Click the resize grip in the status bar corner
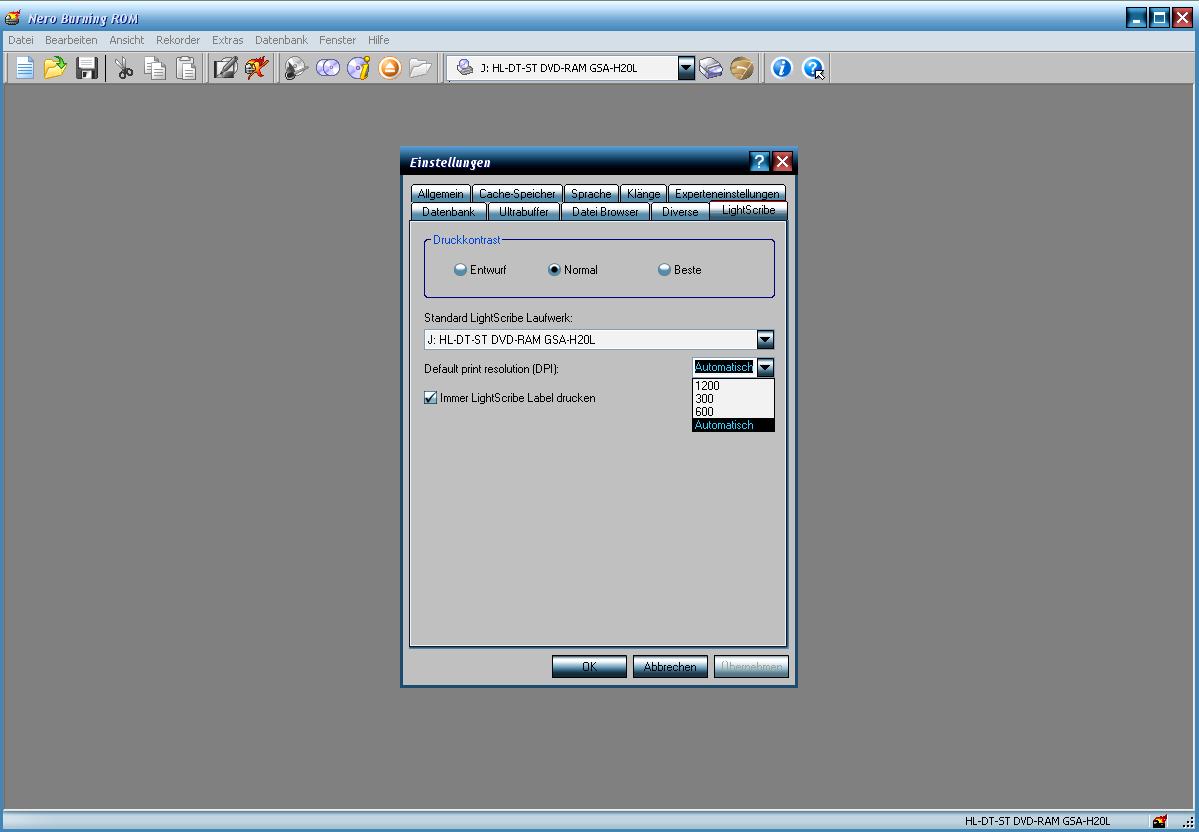Screen dimensions: 1199x832 [1188, 822]
